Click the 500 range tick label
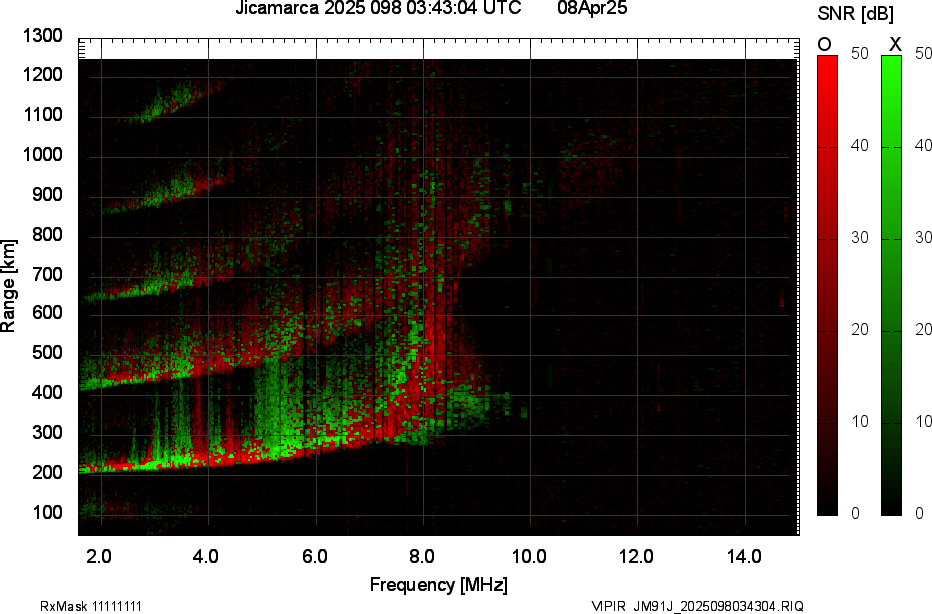Viewport: 932px width, 614px height. coord(47,352)
